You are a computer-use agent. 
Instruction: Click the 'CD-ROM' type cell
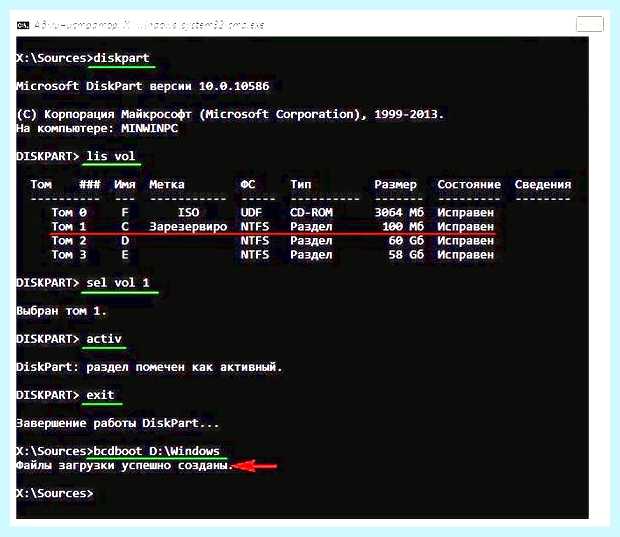[x=311, y=213]
